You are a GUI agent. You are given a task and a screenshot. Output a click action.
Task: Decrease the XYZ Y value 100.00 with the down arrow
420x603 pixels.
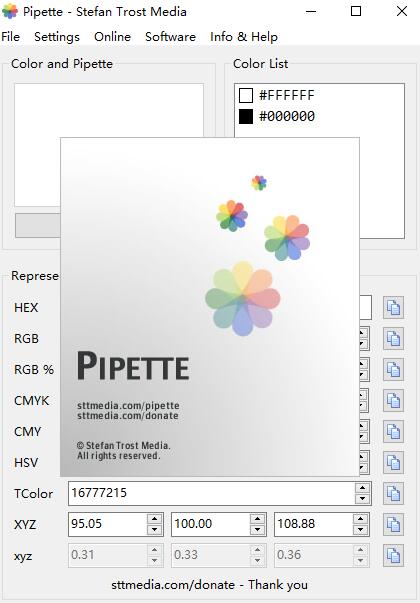tap(257, 530)
